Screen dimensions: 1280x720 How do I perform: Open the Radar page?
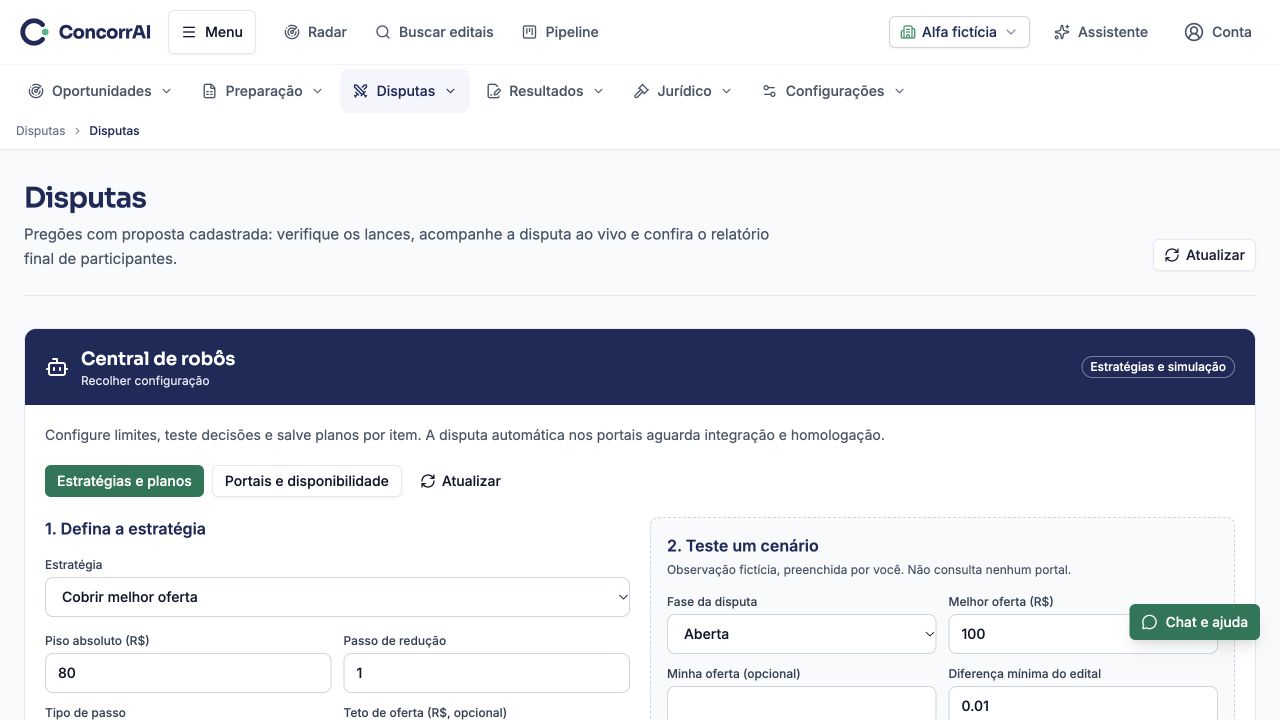(x=315, y=32)
